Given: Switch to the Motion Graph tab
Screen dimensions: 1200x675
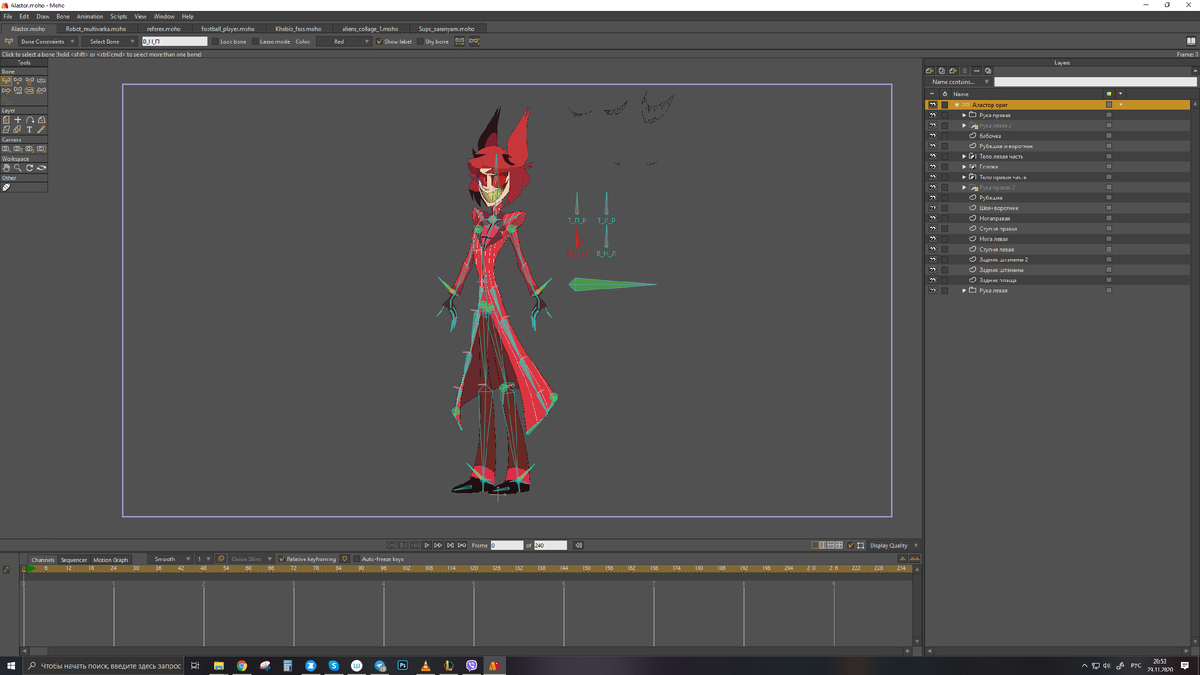Looking at the screenshot, I should coord(111,560).
